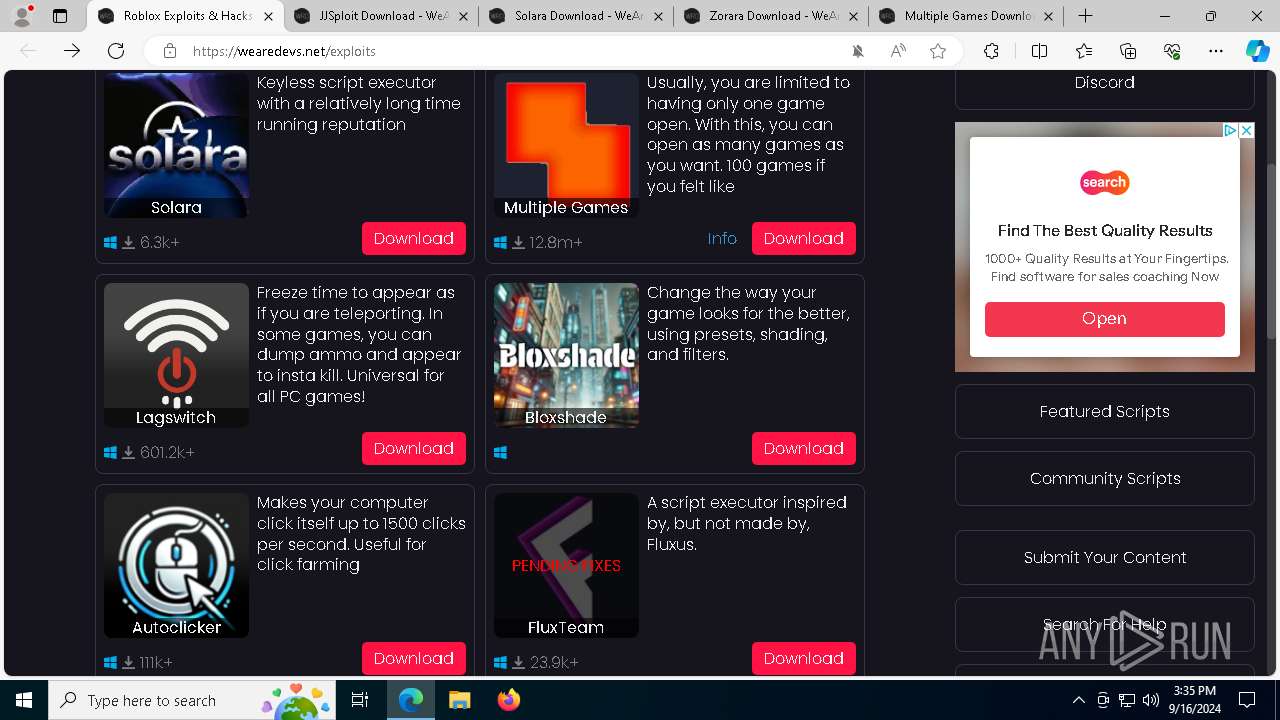Open Submit Your Content link
This screenshot has height=720, width=1280.
coord(1105,558)
